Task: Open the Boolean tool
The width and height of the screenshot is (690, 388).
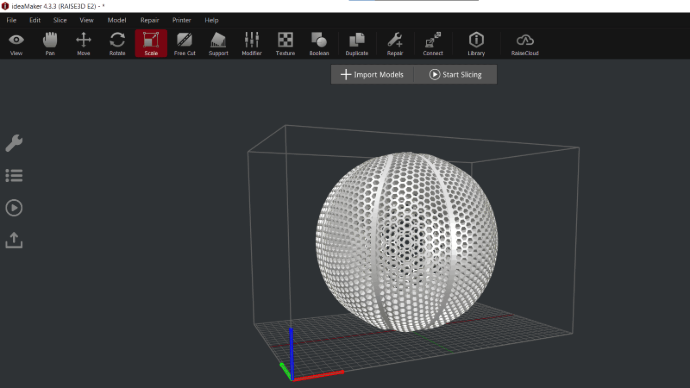Action: [x=319, y=44]
